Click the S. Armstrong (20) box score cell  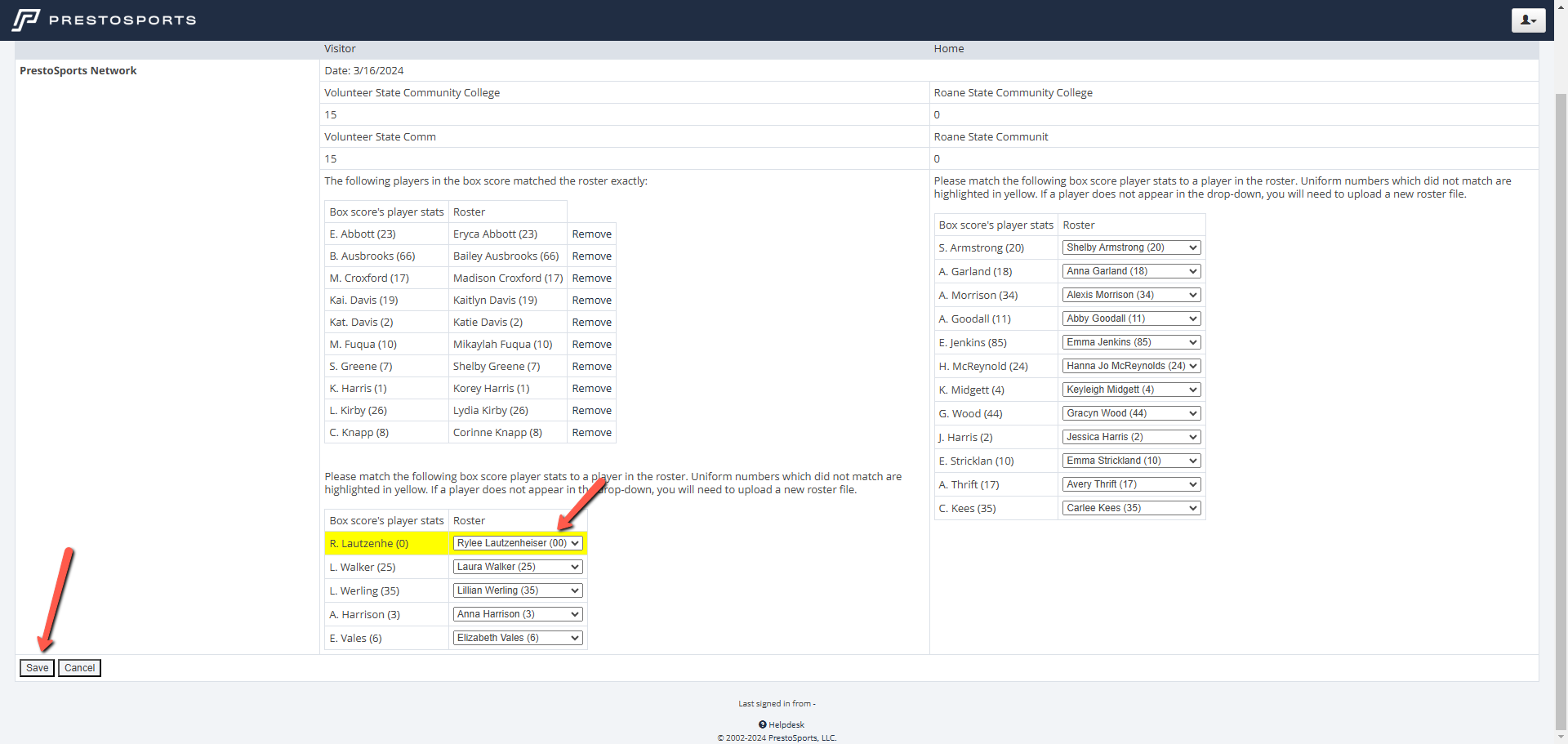click(x=996, y=247)
